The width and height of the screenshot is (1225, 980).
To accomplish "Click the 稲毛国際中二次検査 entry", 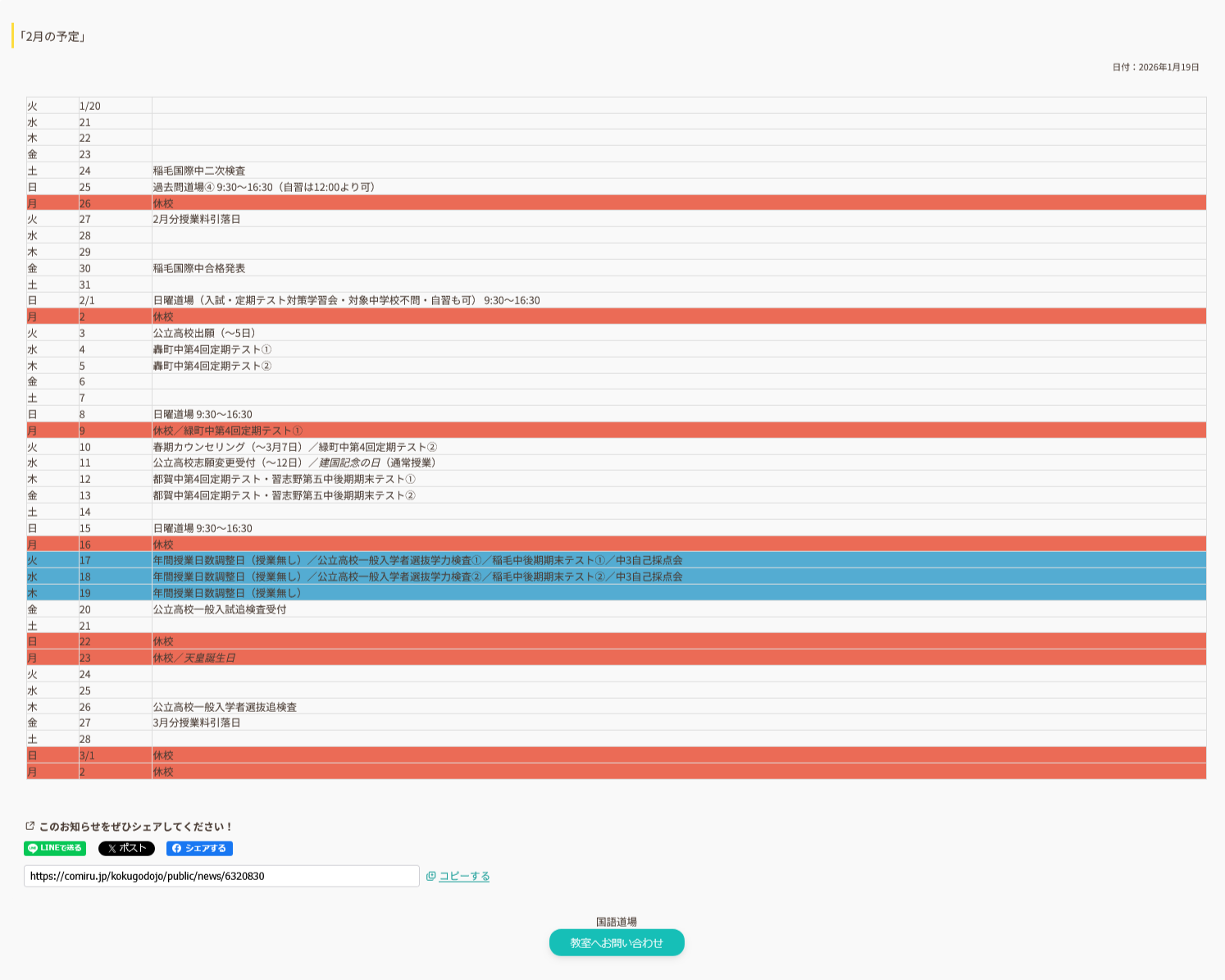I will tap(199, 171).
